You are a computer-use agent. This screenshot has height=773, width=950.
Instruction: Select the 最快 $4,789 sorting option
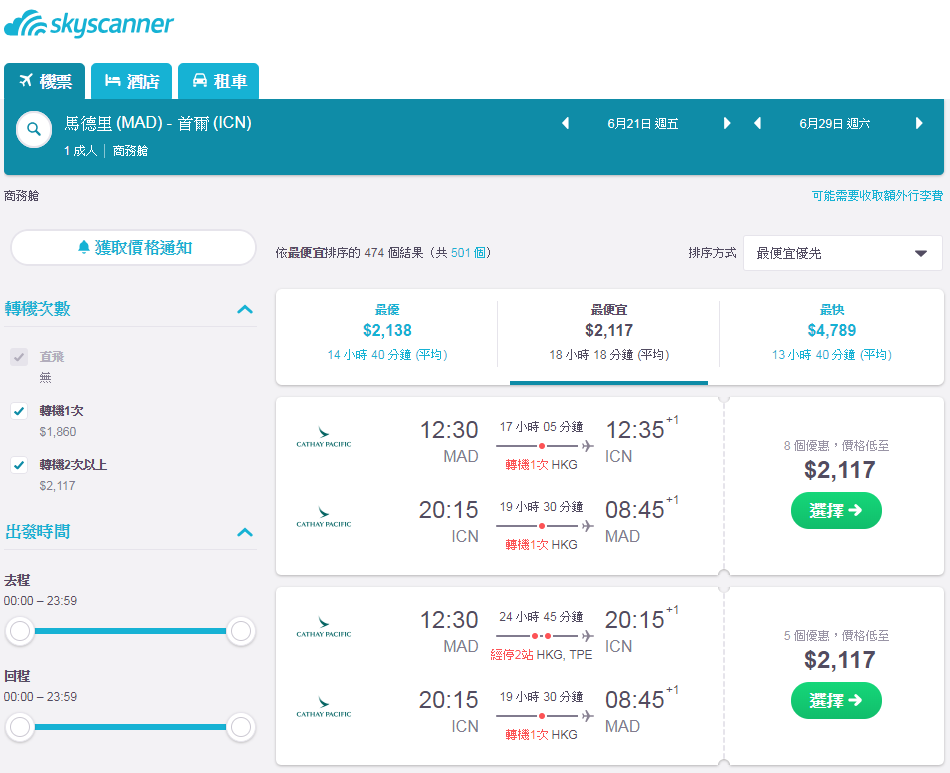point(831,332)
